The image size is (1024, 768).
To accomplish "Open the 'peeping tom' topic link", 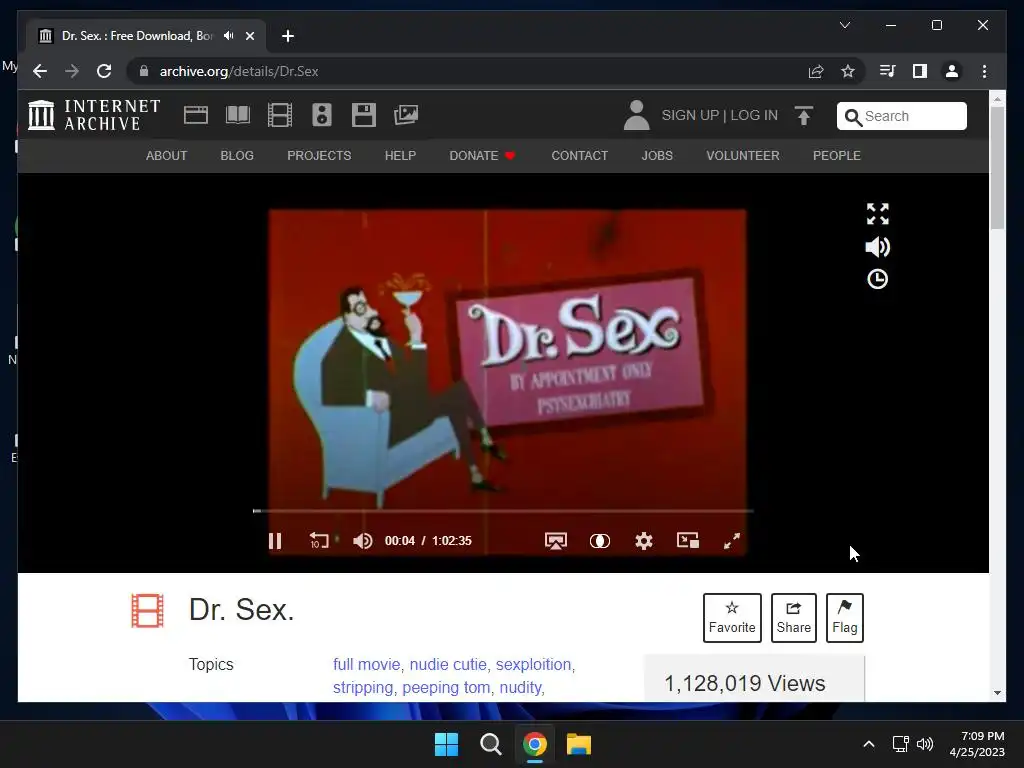I will (x=446, y=688).
